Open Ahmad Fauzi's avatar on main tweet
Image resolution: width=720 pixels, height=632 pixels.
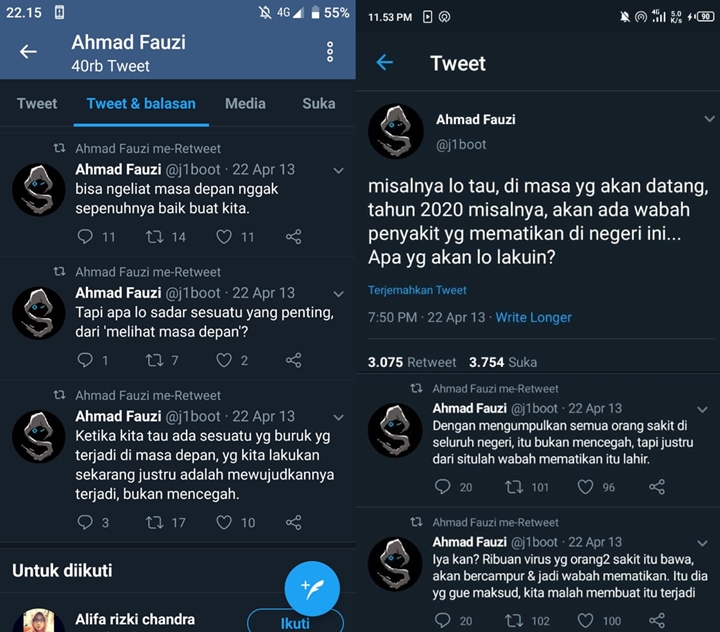(396, 131)
